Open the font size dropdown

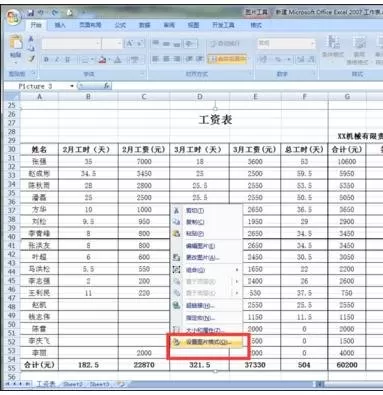[119, 43]
